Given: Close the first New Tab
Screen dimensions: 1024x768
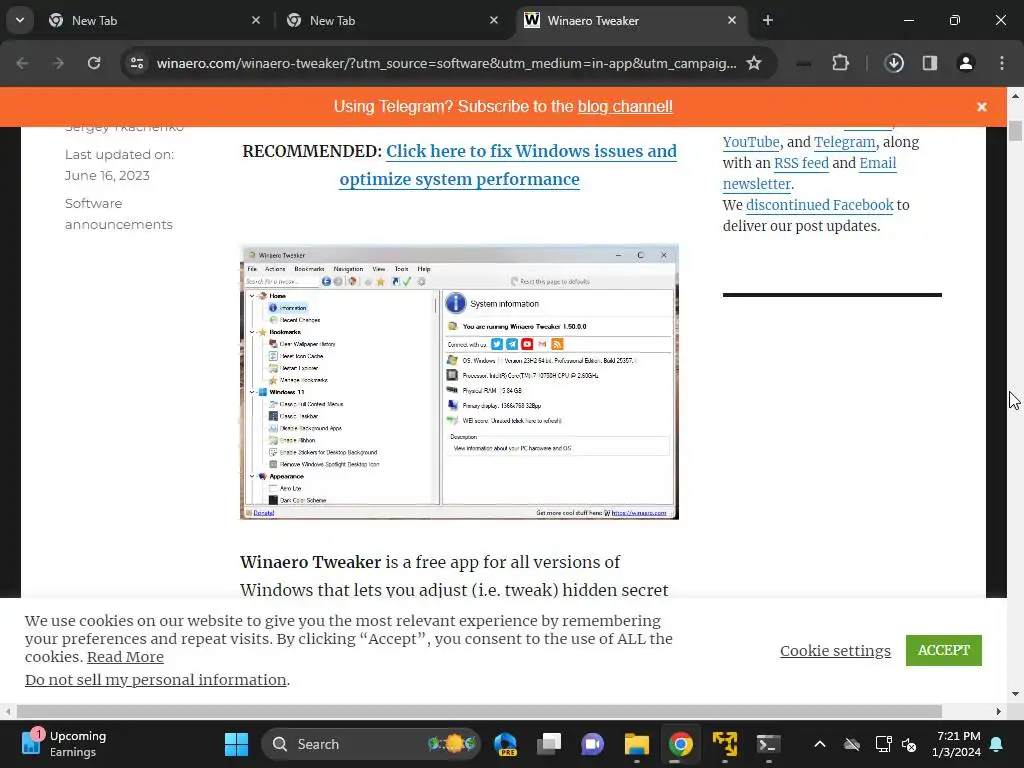Looking at the screenshot, I should click(256, 20).
